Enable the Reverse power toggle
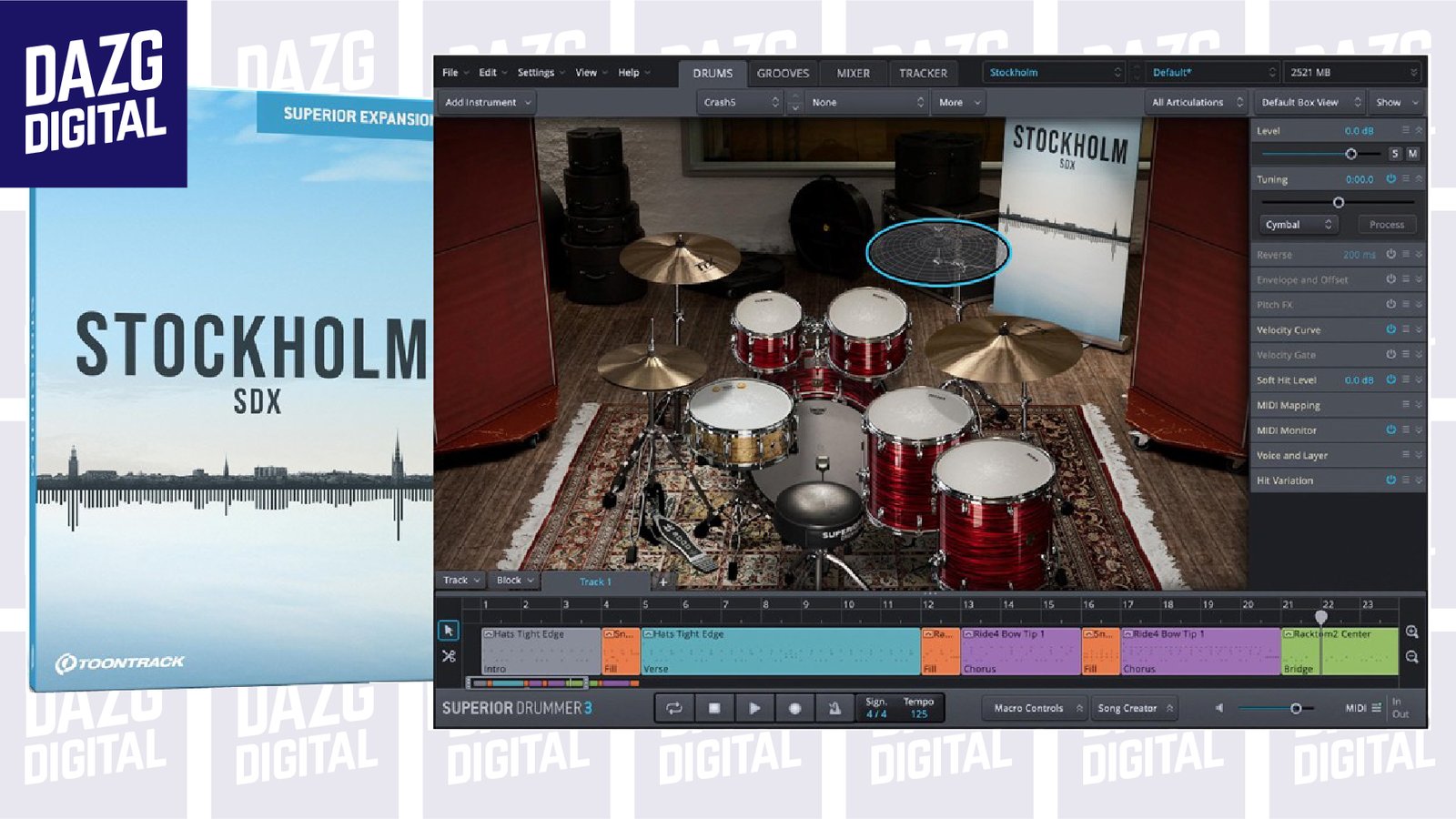 tap(1390, 255)
